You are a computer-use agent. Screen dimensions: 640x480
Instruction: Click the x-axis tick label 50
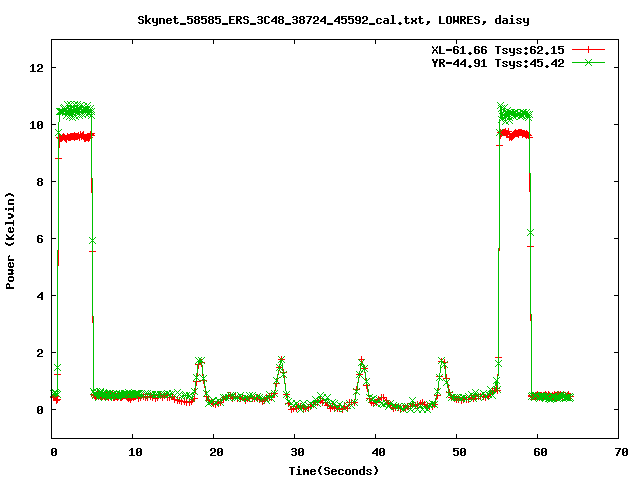459,452
